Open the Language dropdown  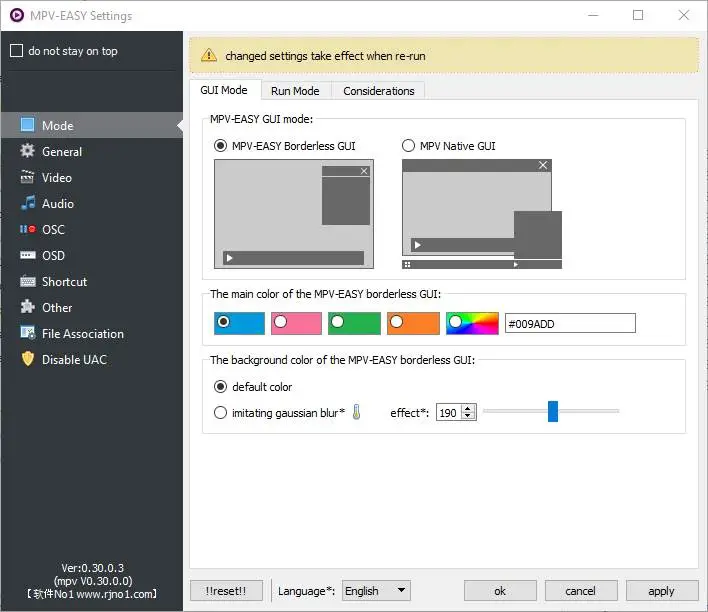376,591
